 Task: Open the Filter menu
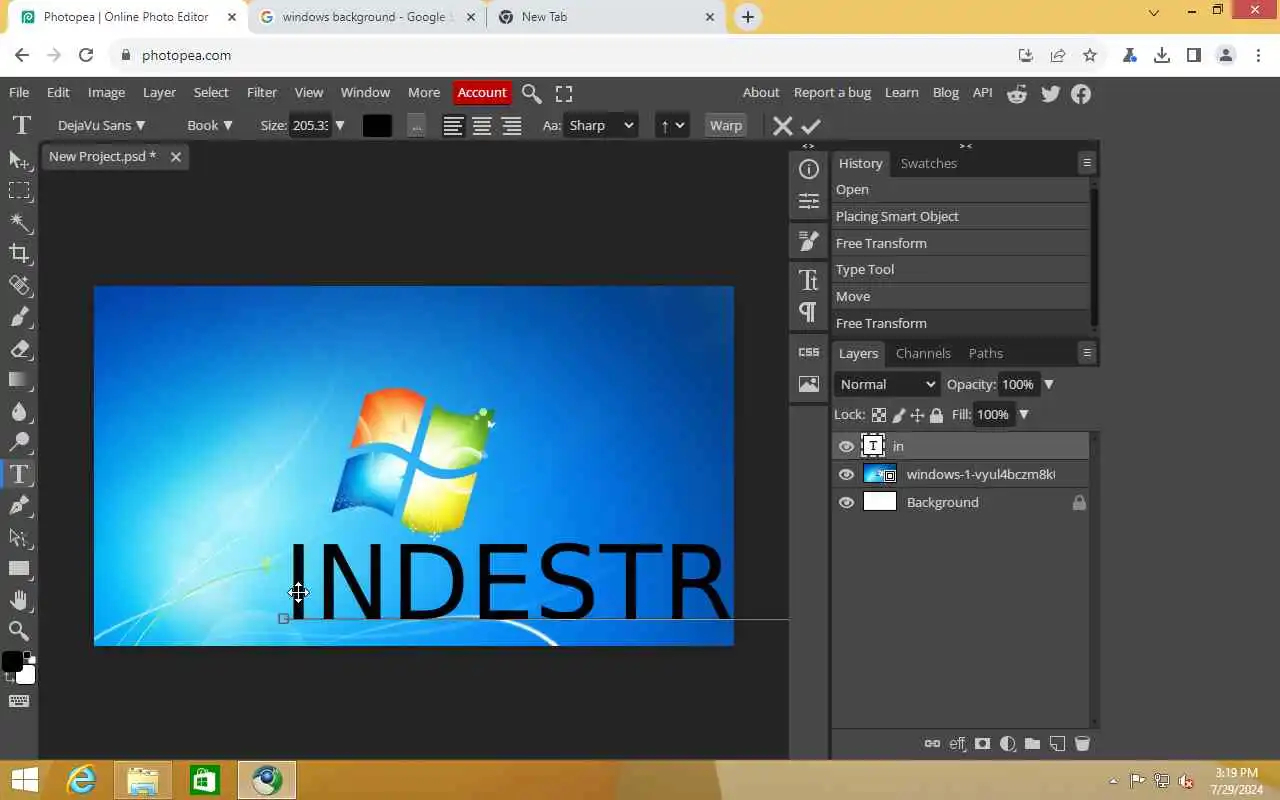pos(262,93)
